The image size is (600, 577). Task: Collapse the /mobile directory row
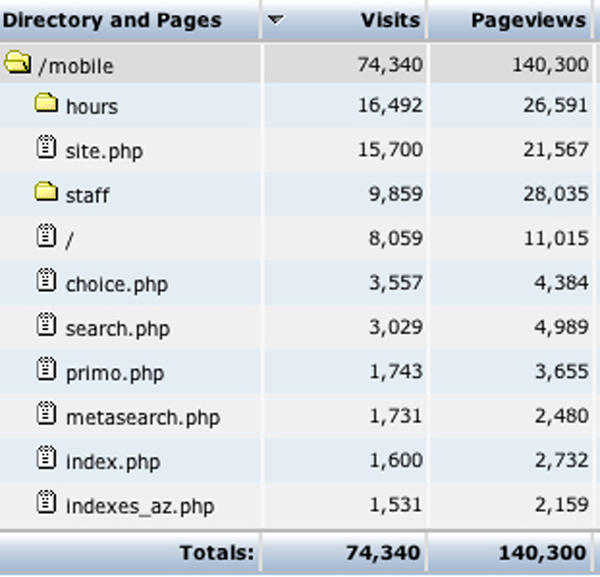(75, 67)
